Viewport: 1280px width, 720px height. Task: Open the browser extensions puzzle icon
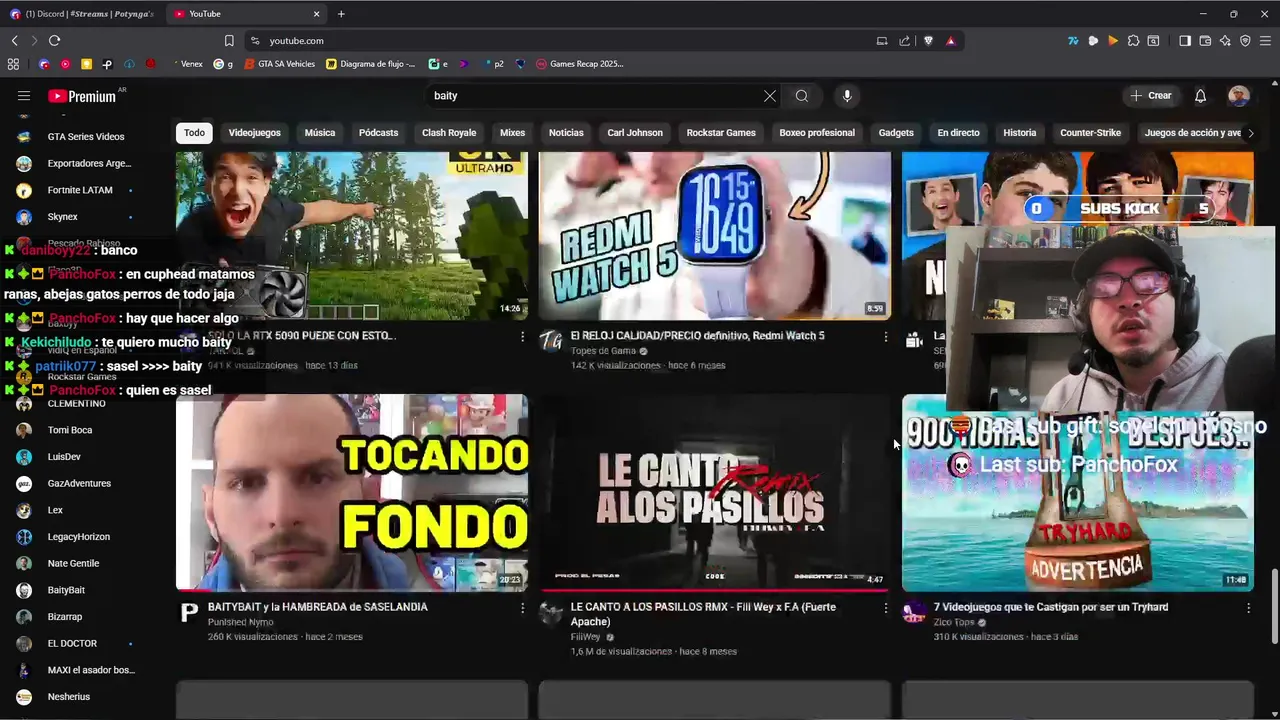click(1133, 41)
